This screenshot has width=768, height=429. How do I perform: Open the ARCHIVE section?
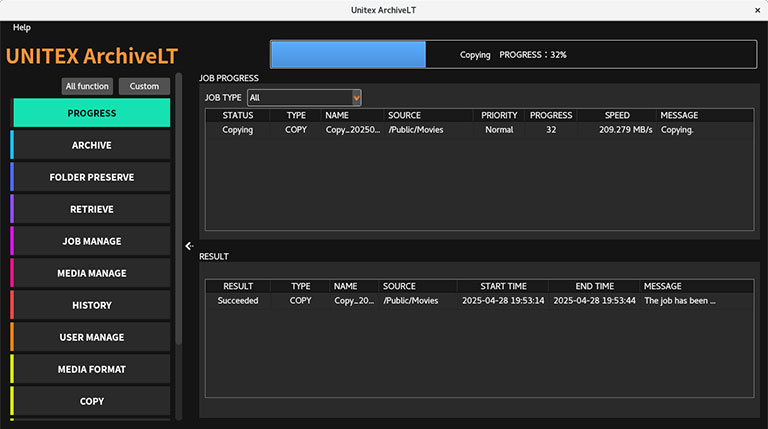pyautogui.click(x=92, y=145)
